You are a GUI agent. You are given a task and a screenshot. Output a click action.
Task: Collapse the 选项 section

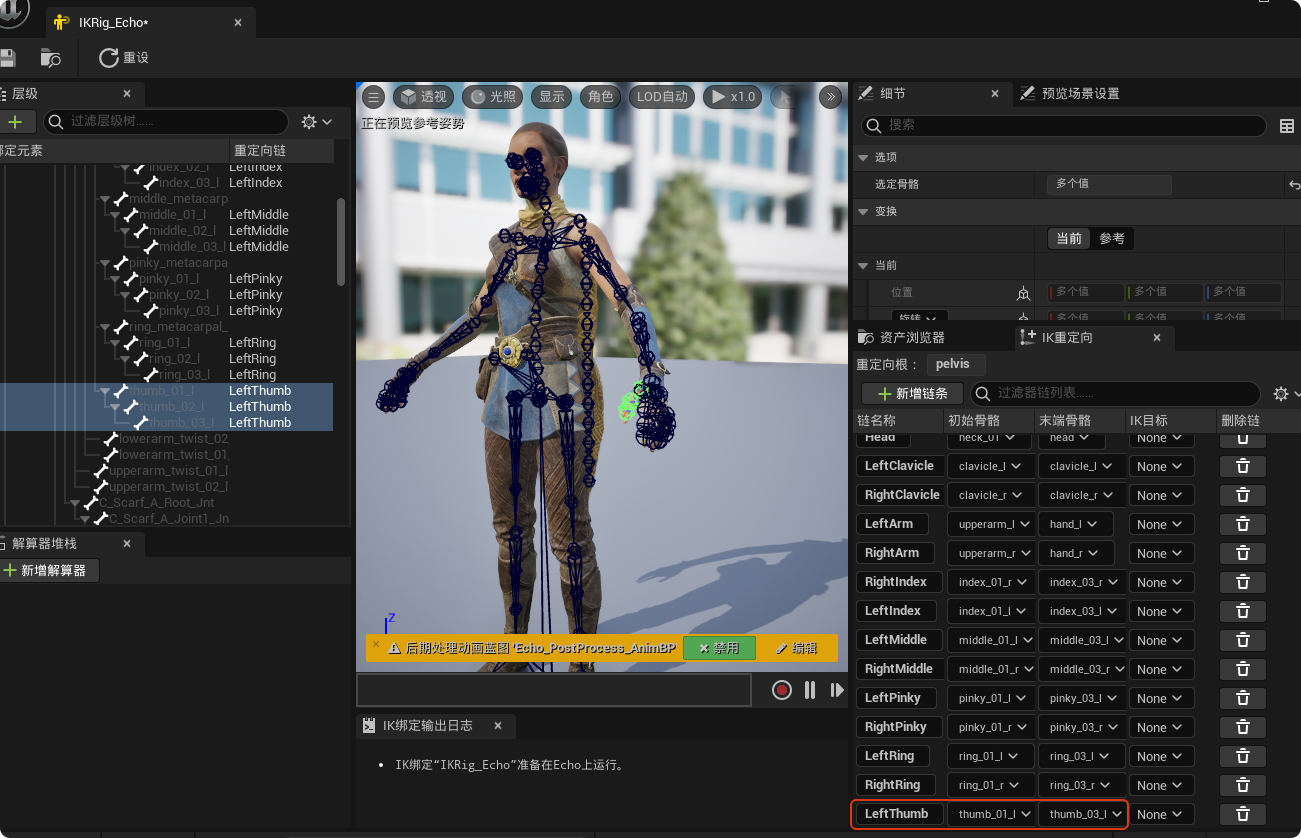[864, 158]
